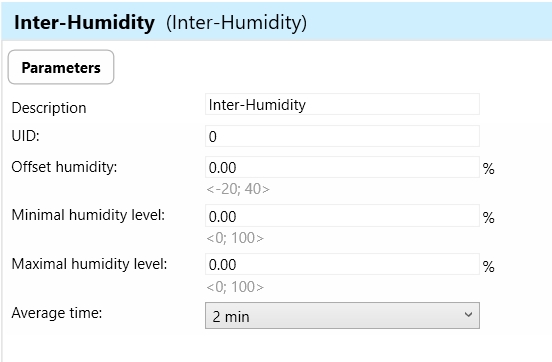Click the percent sign beside Offset humidity
The height and width of the screenshot is (362, 552).
(x=489, y=169)
